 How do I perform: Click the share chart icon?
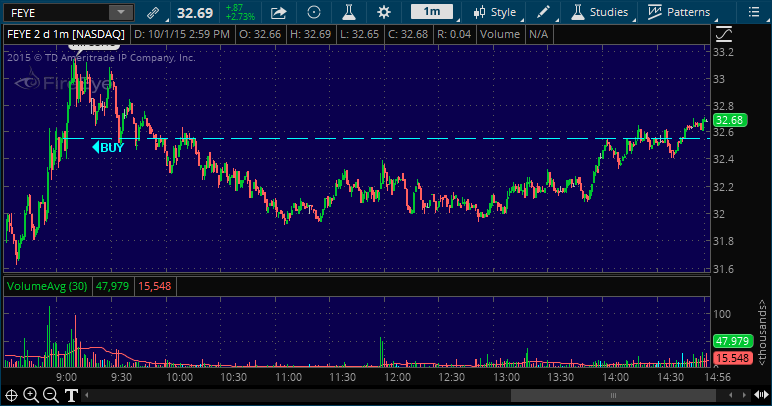(279, 13)
